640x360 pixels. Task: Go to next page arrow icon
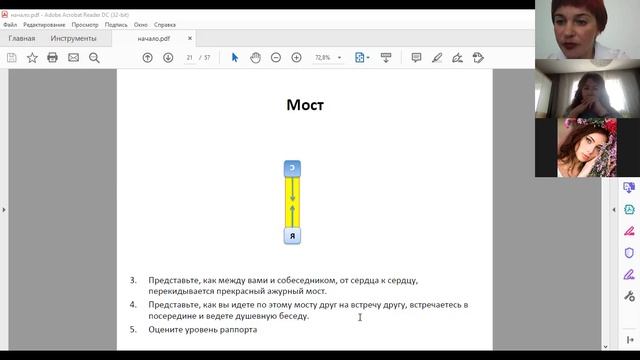tap(168, 58)
